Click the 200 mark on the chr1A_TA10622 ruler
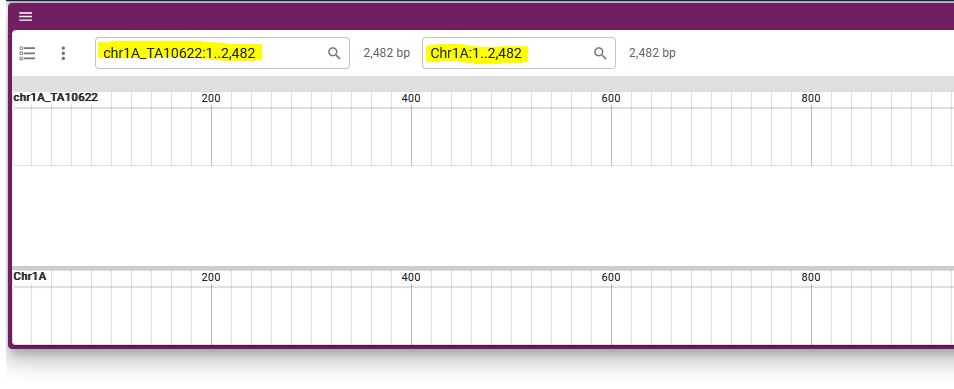The width and height of the screenshot is (954, 389). pyautogui.click(x=211, y=98)
